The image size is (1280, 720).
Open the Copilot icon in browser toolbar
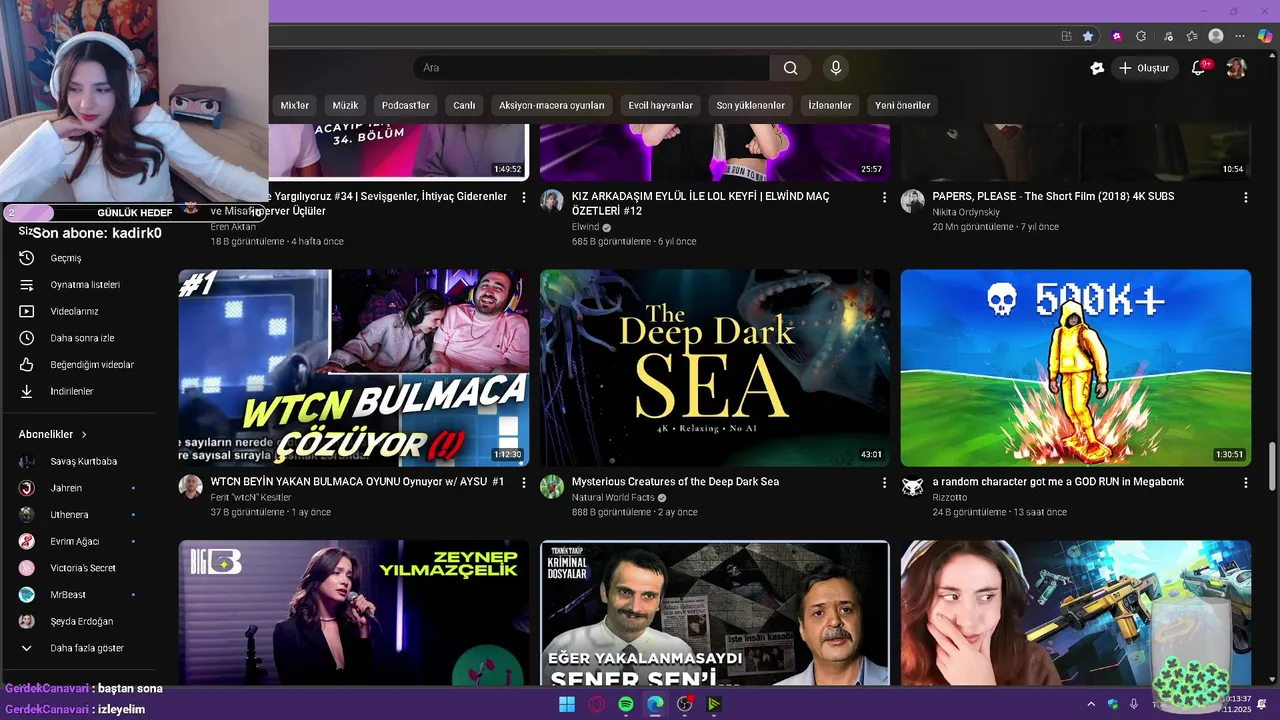pos(1265,36)
